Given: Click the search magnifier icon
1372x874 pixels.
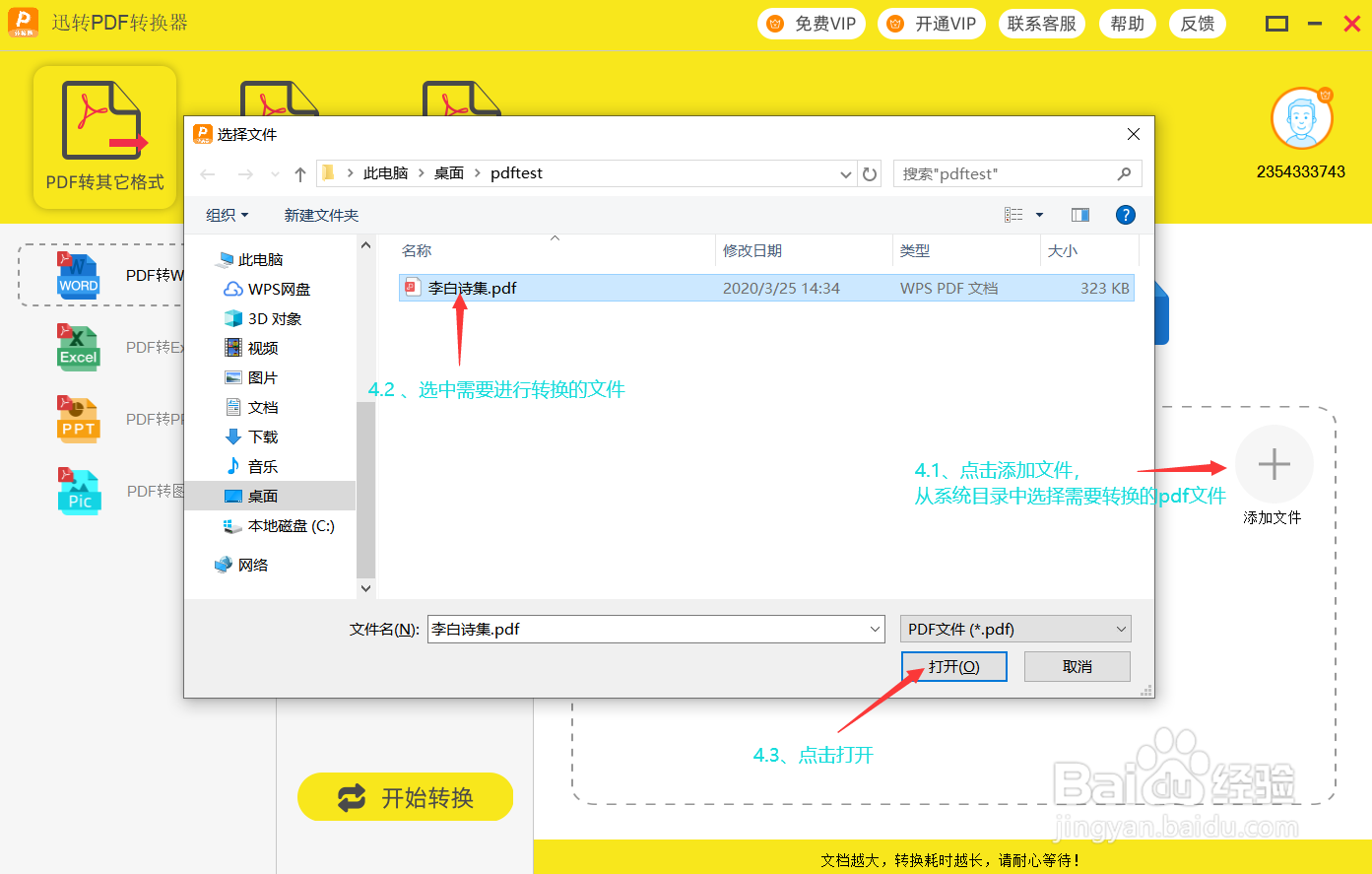Looking at the screenshot, I should pos(1124,173).
